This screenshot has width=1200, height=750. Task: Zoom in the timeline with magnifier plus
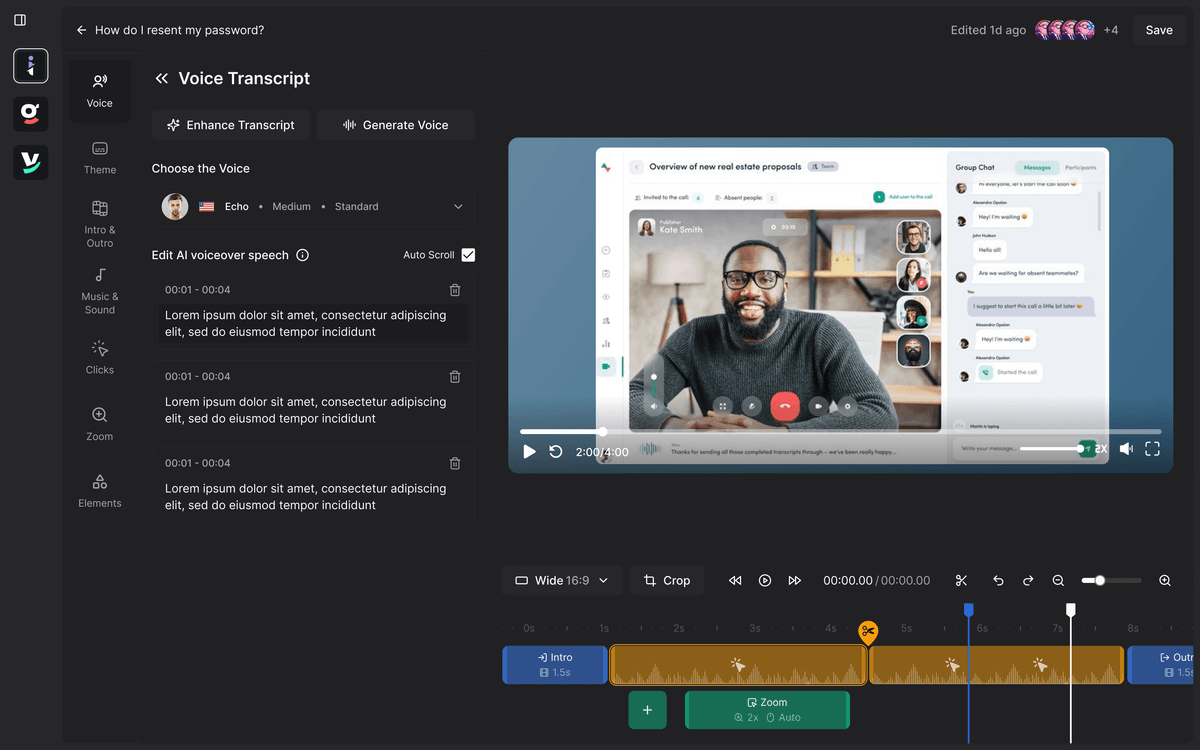1165,580
